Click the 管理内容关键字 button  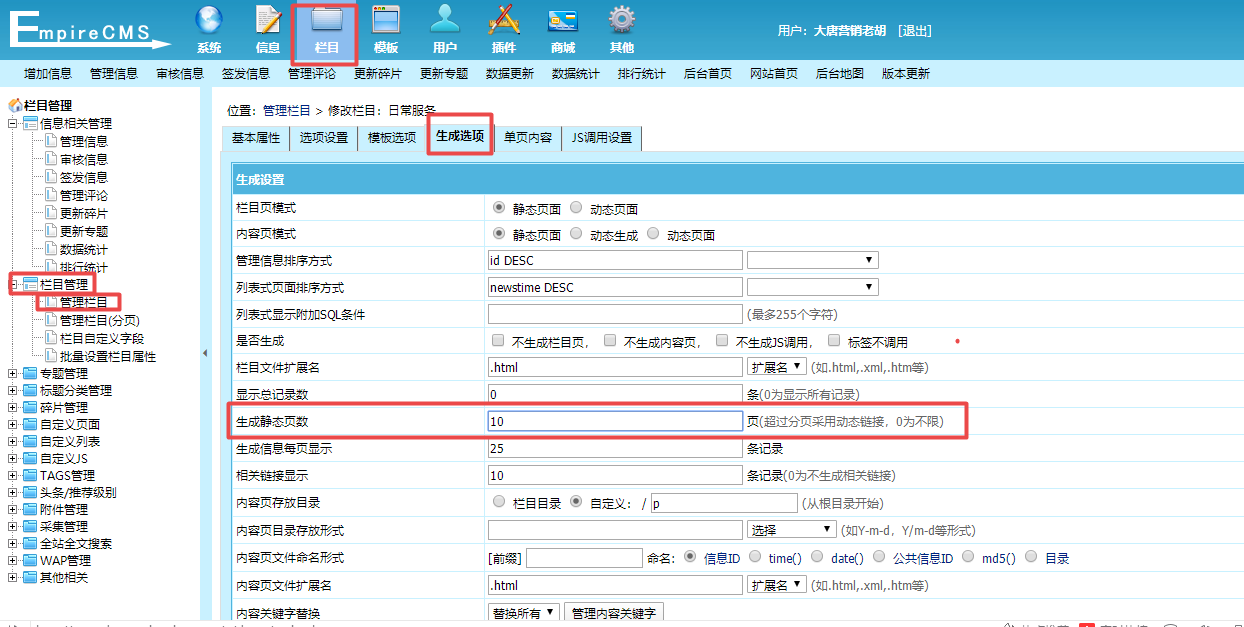[613, 613]
